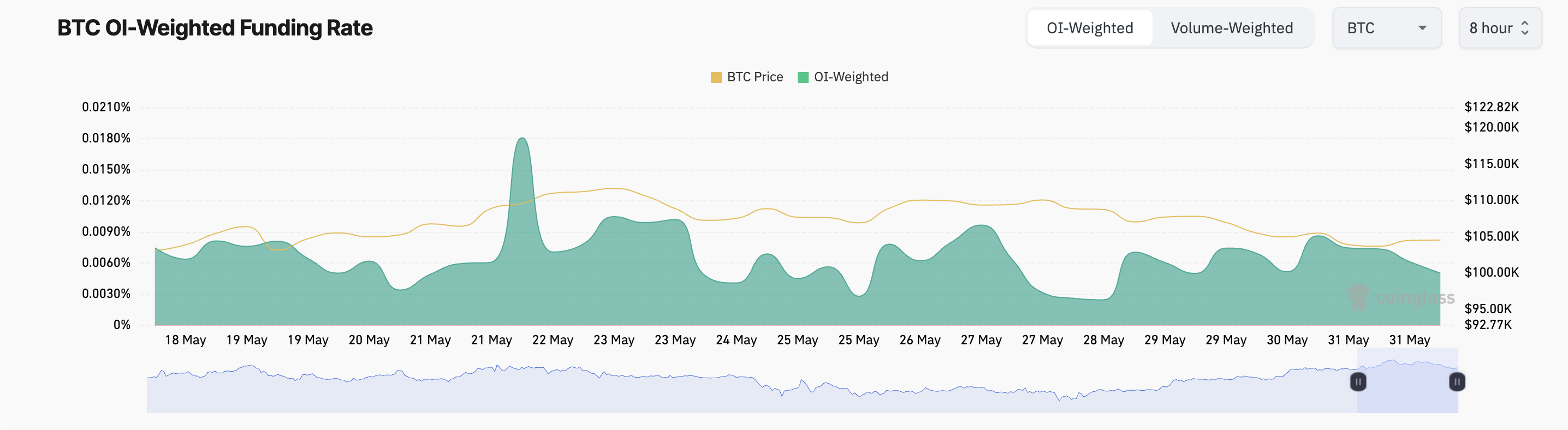The width and height of the screenshot is (1568, 430).
Task: Click the left pause-style timeline range handle
Action: (1358, 382)
